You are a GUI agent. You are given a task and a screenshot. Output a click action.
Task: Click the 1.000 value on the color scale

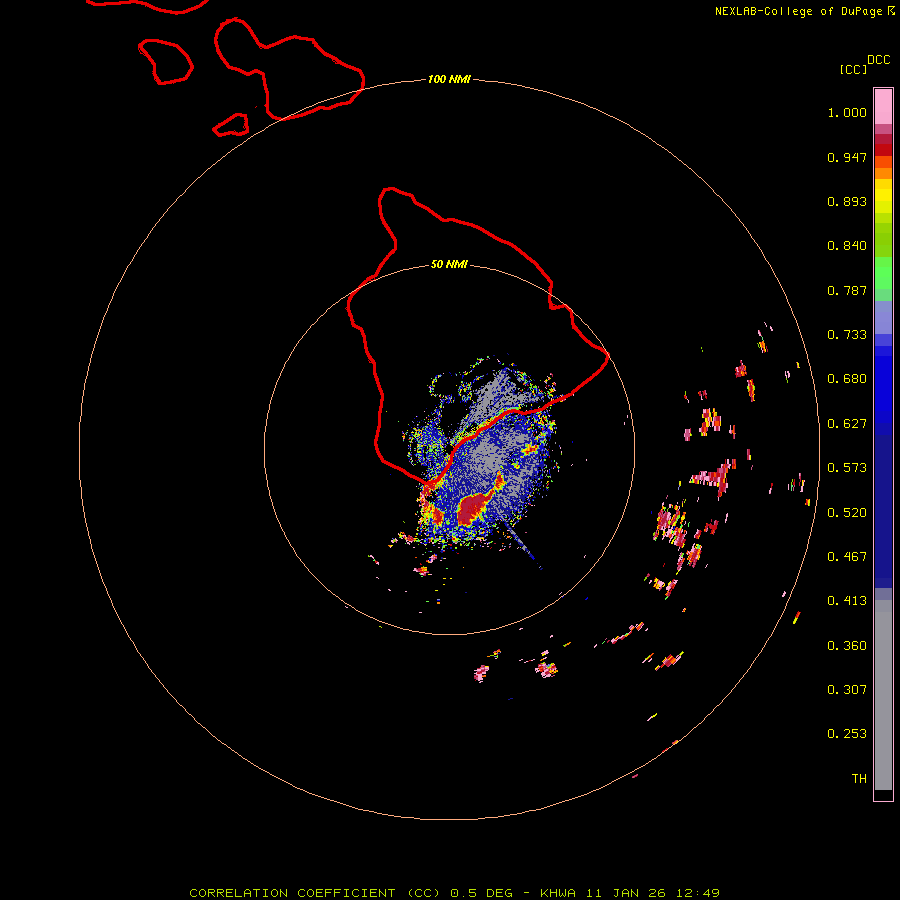pos(847,112)
